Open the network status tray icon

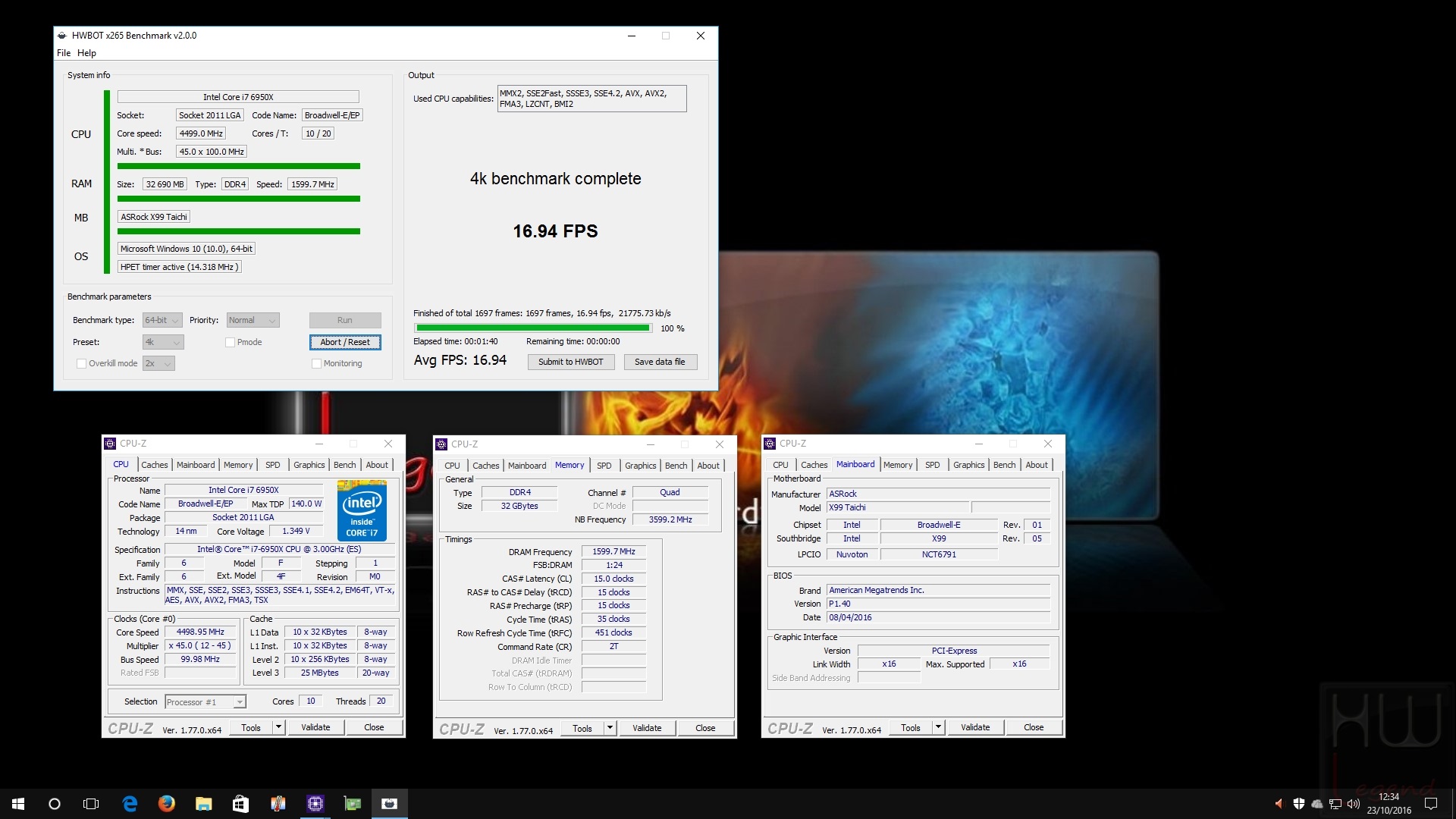(1335, 804)
